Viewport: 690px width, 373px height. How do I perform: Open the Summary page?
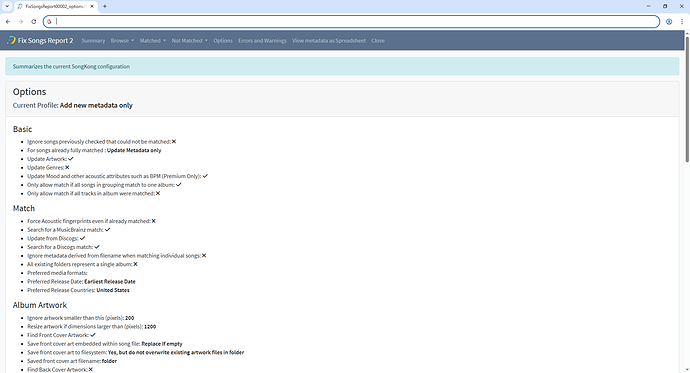pyautogui.click(x=93, y=40)
